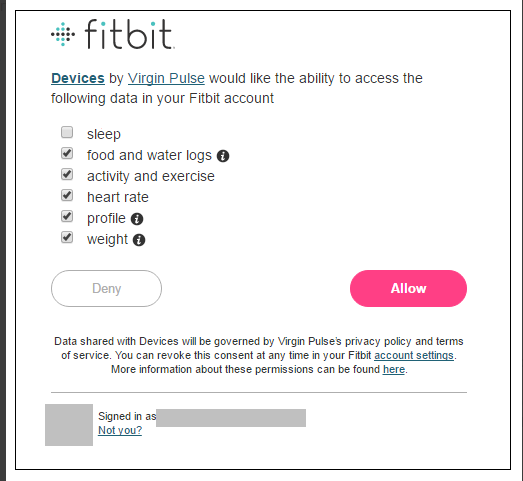Click the 'Not you?' link

coord(120,430)
